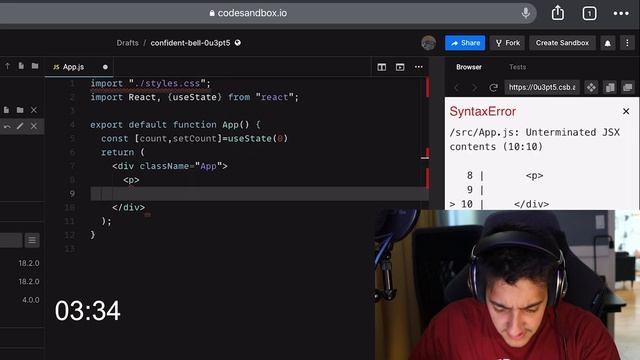Viewport: 640px width, 360px height.
Task: Click the file icon in the folder row
Action: click(7, 110)
